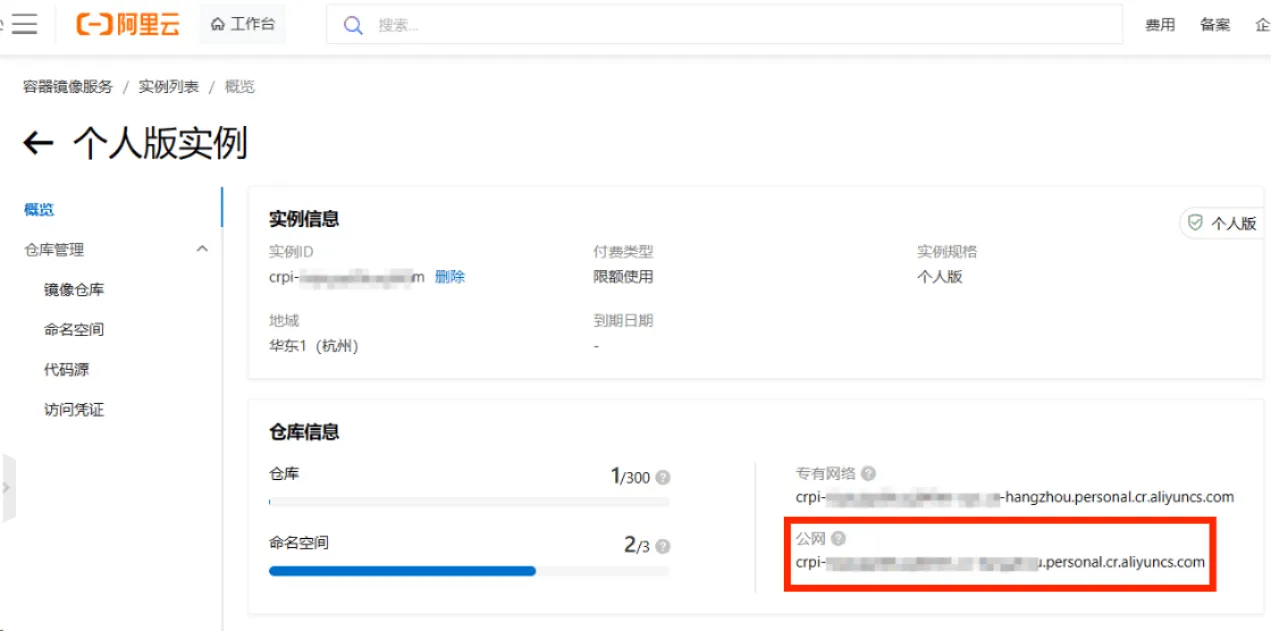
Task: Focus the 搜索 search field
Action: click(x=724, y=25)
